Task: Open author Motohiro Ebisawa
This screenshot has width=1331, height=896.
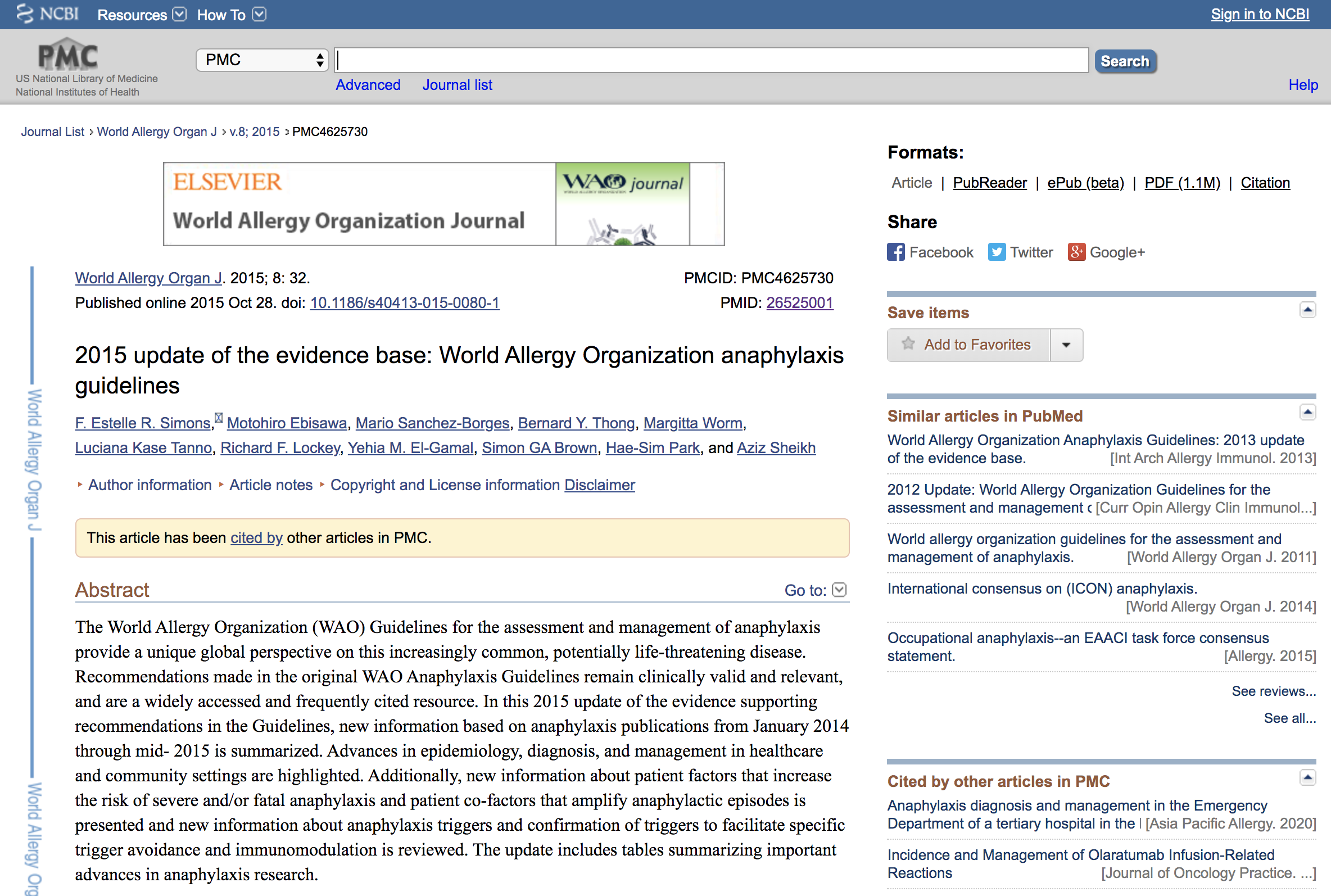Action: (287, 423)
